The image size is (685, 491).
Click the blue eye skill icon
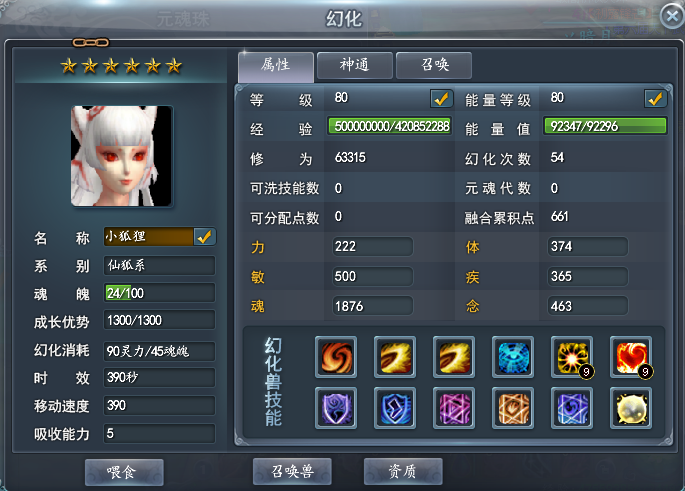513,357
